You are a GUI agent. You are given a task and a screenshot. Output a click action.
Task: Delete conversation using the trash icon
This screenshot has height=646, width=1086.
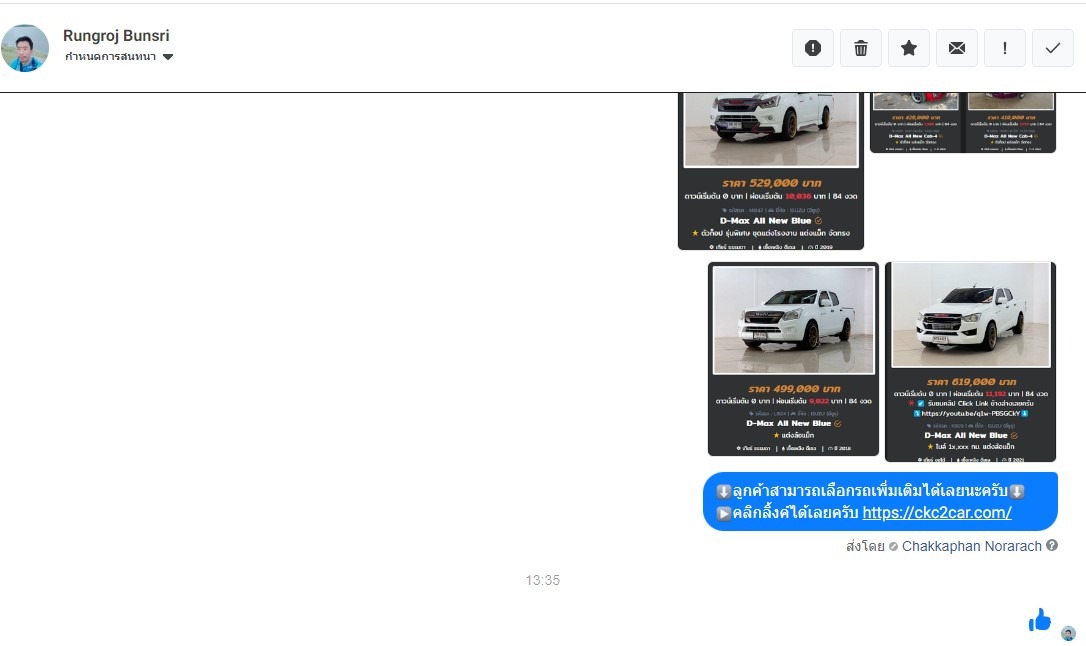tap(861, 48)
